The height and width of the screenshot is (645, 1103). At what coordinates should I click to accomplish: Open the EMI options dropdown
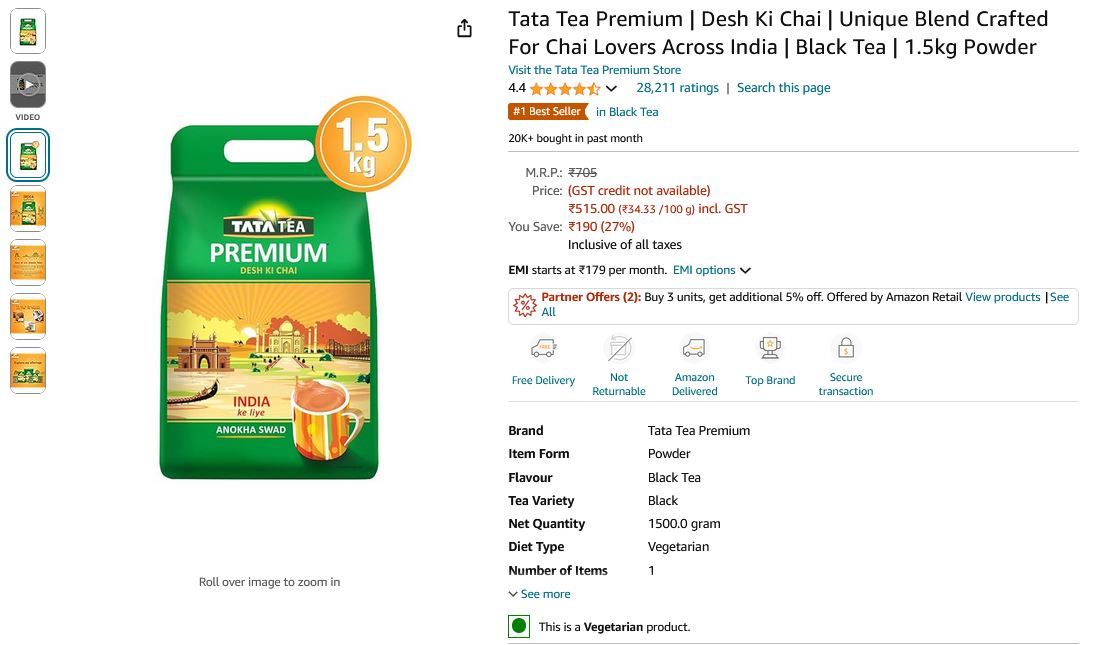click(711, 270)
